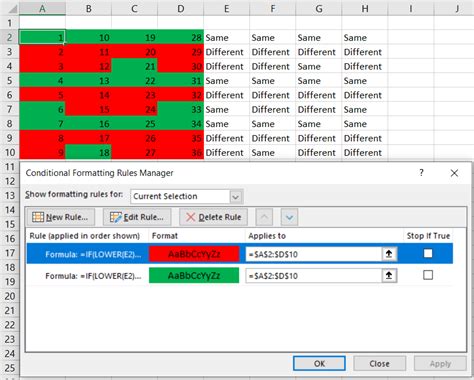Collapse range selector for red rule
The height and width of the screenshot is (380, 474).
(x=389, y=254)
